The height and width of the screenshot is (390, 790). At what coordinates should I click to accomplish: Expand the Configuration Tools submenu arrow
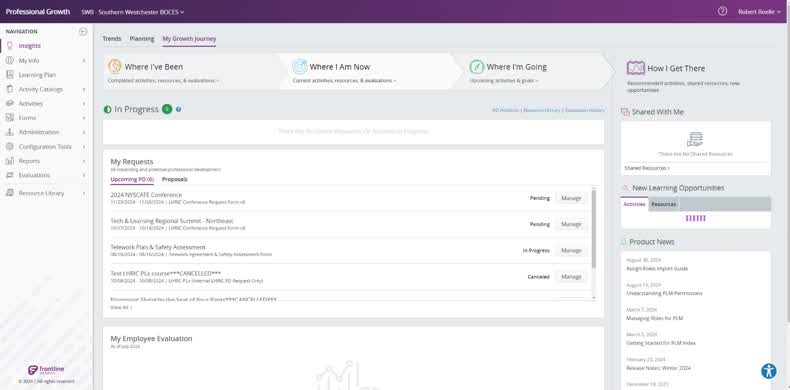(x=84, y=147)
